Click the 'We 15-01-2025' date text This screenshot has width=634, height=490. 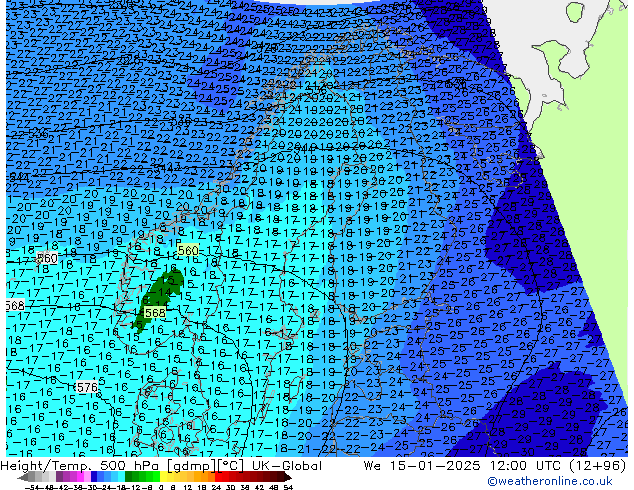point(423,466)
